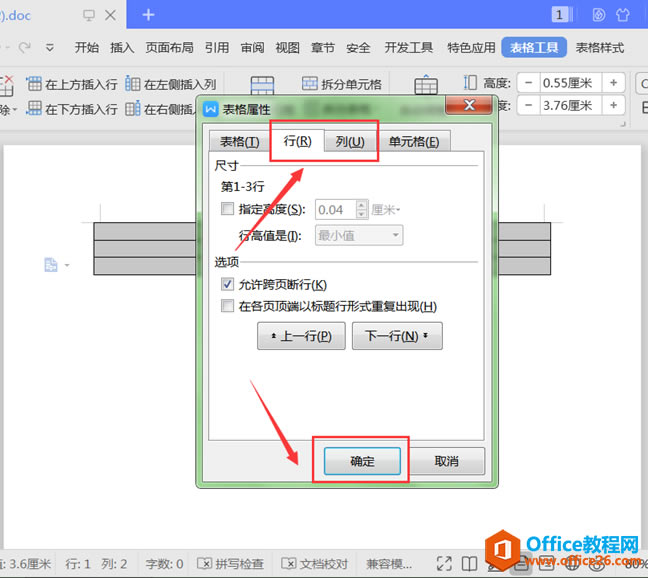This screenshot has height=578, width=648.
Task: Enable the 指定高度(S) checkbox
Action: pos(227,209)
